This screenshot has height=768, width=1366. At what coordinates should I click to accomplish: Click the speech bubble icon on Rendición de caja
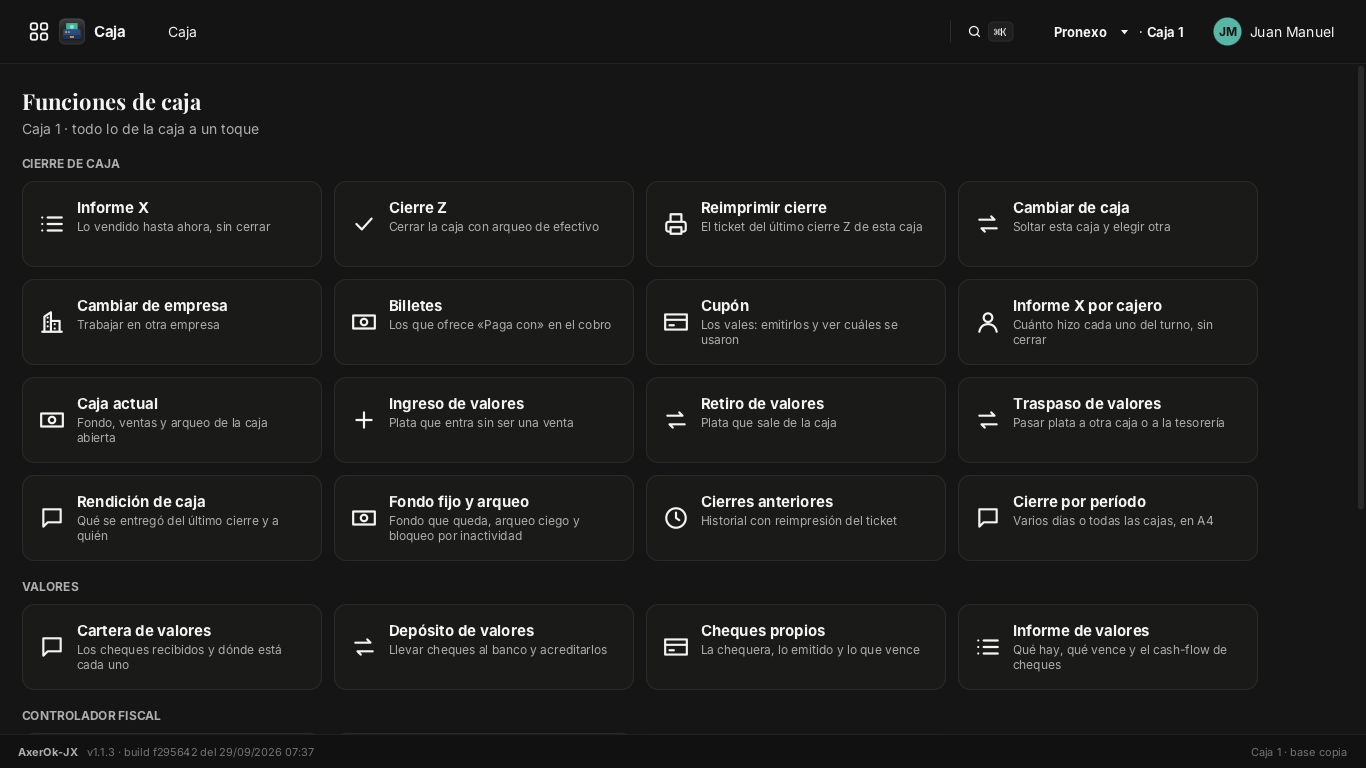[x=52, y=518]
